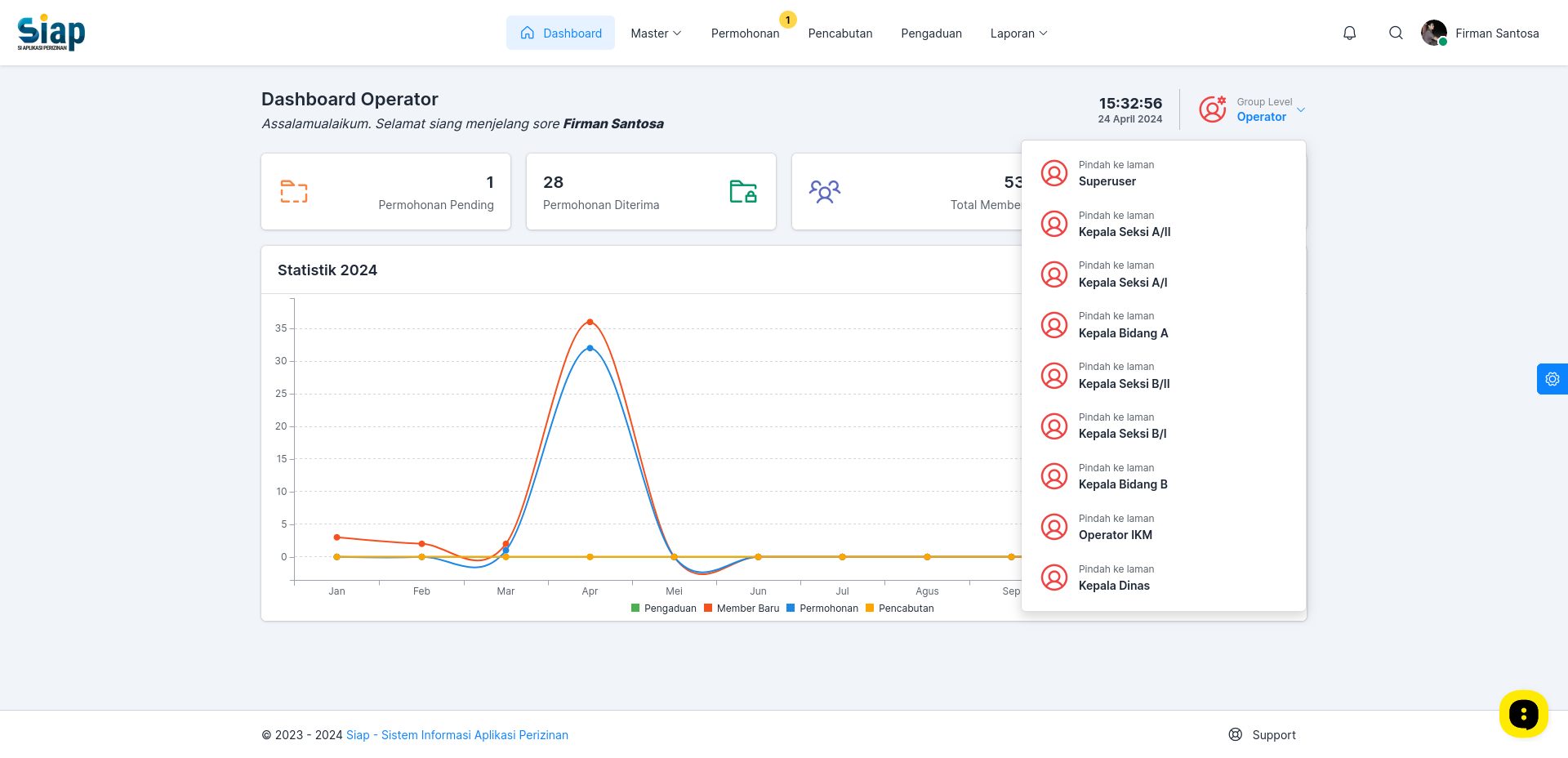Expand the Laporan dropdown menu
This screenshot has width=1568, height=758.
pyautogui.click(x=1018, y=33)
